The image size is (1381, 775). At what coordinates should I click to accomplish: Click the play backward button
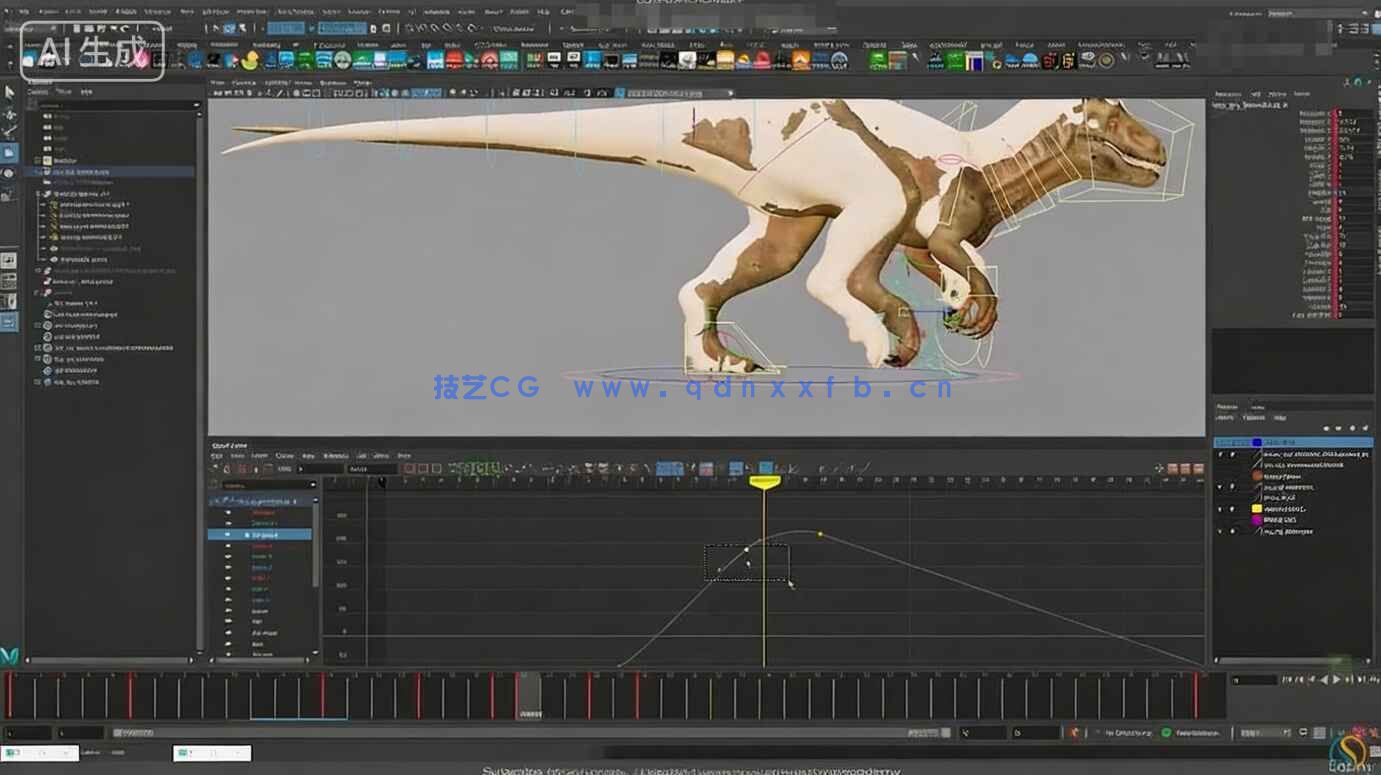coord(1325,680)
